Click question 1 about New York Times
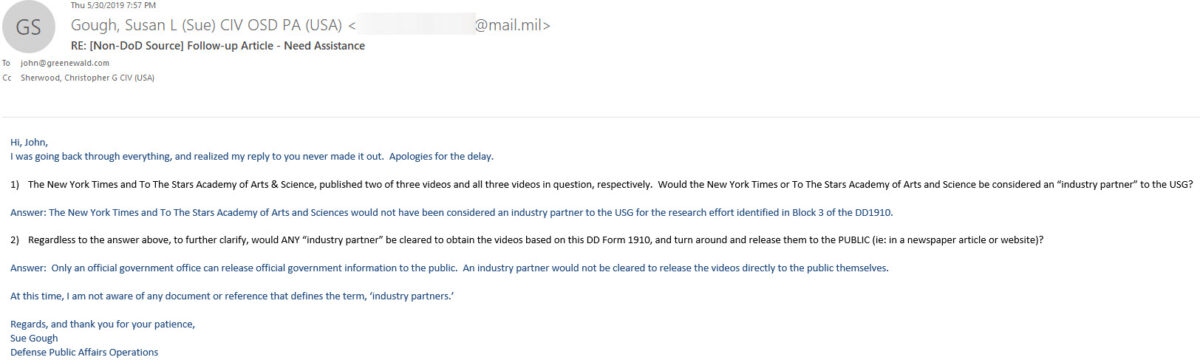The image size is (1200, 360). tap(602, 185)
